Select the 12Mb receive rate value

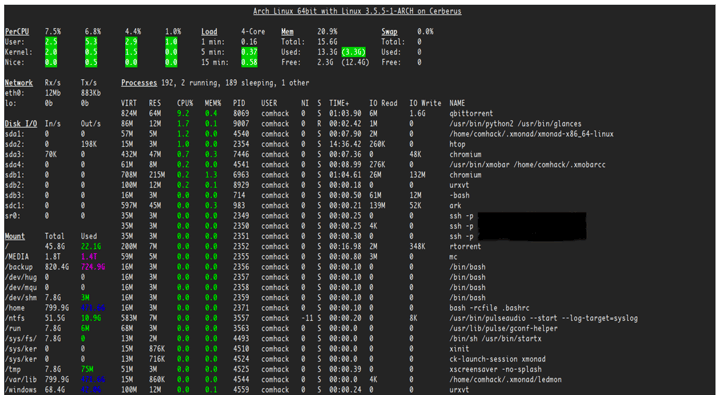(x=53, y=93)
